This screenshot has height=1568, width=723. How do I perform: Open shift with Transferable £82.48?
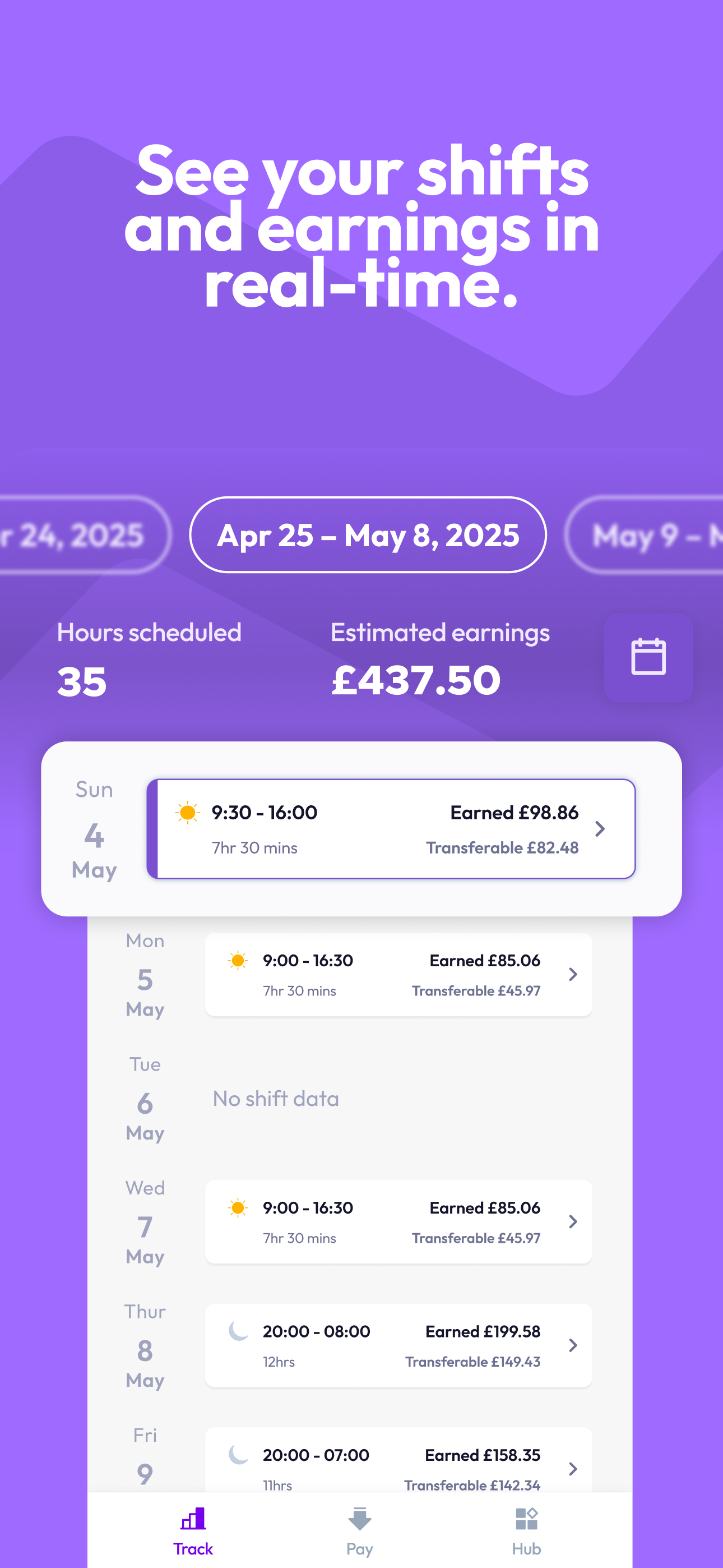pos(391,828)
